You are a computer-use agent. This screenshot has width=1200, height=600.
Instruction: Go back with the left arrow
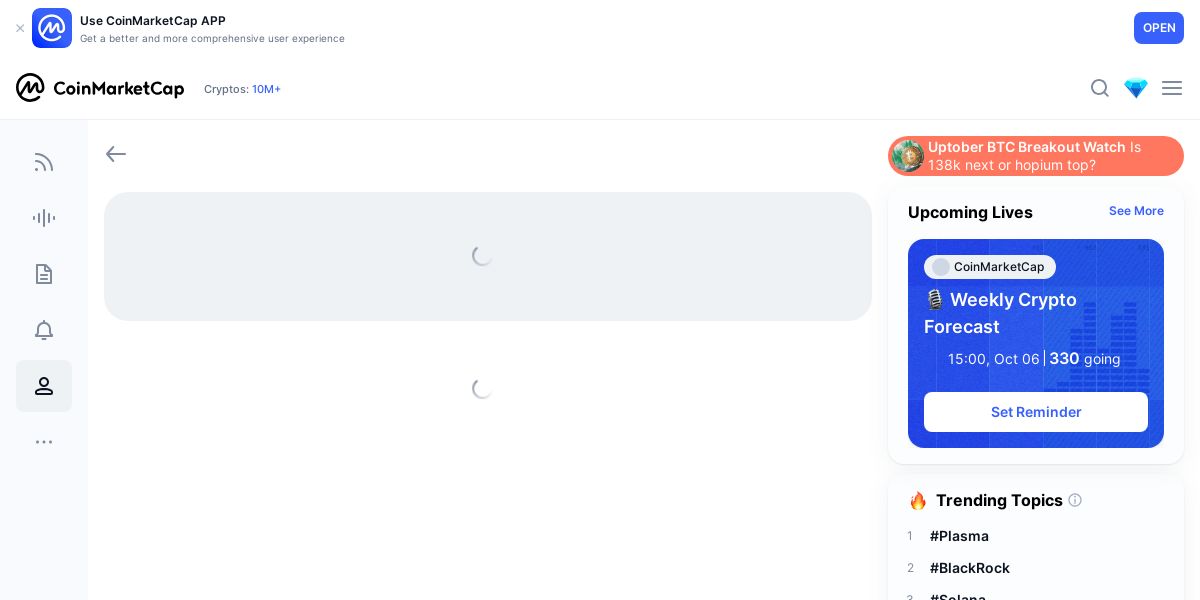[116, 154]
